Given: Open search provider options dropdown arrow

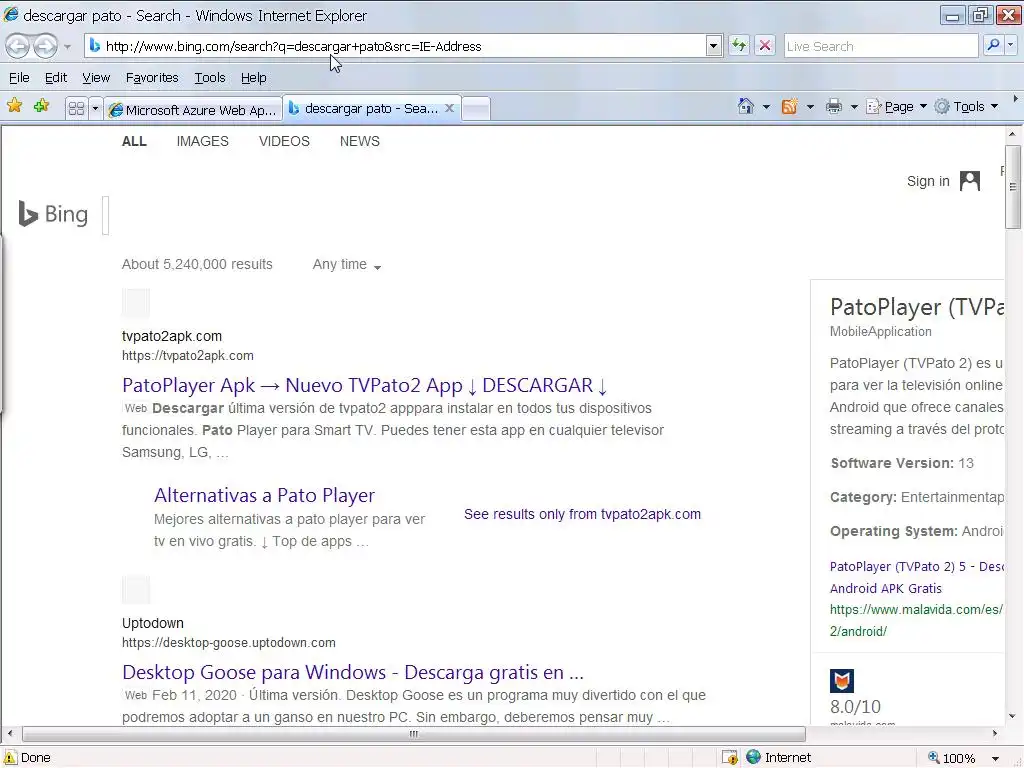Looking at the screenshot, I should 1011,46.
